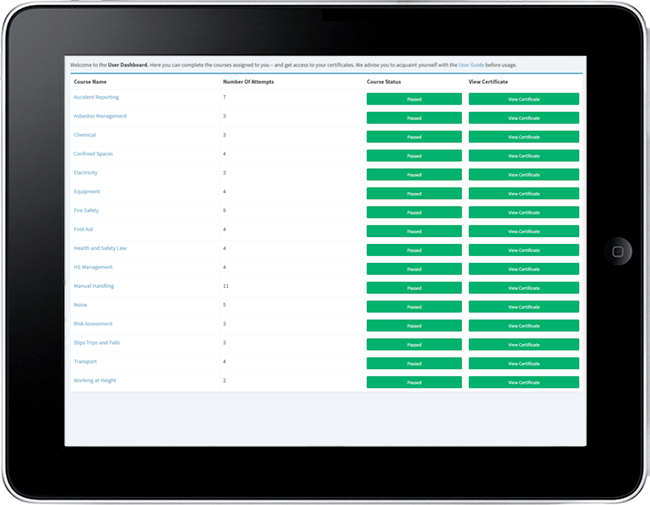Open the Working at Height course
The image size is (650, 505).
point(96,381)
